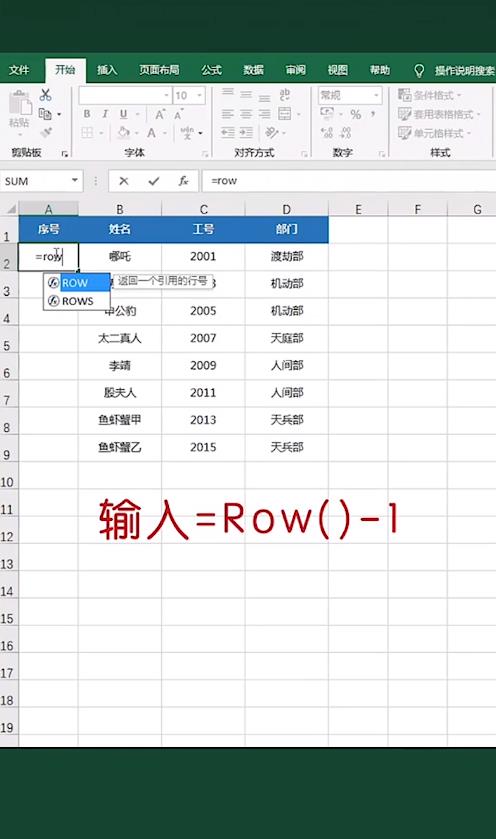
Task: Switch to the 帮助 tab
Action: tap(380, 70)
